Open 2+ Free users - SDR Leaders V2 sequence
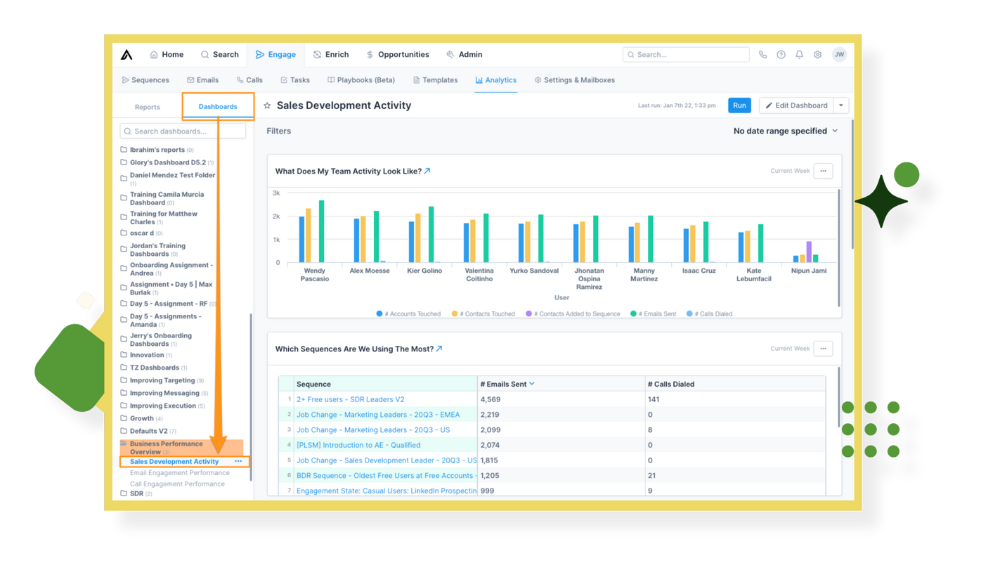This screenshot has width=1000, height=563. (350, 400)
